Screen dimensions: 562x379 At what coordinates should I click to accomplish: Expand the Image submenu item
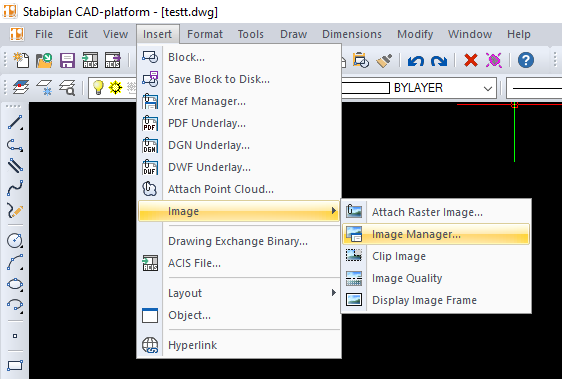239,211
